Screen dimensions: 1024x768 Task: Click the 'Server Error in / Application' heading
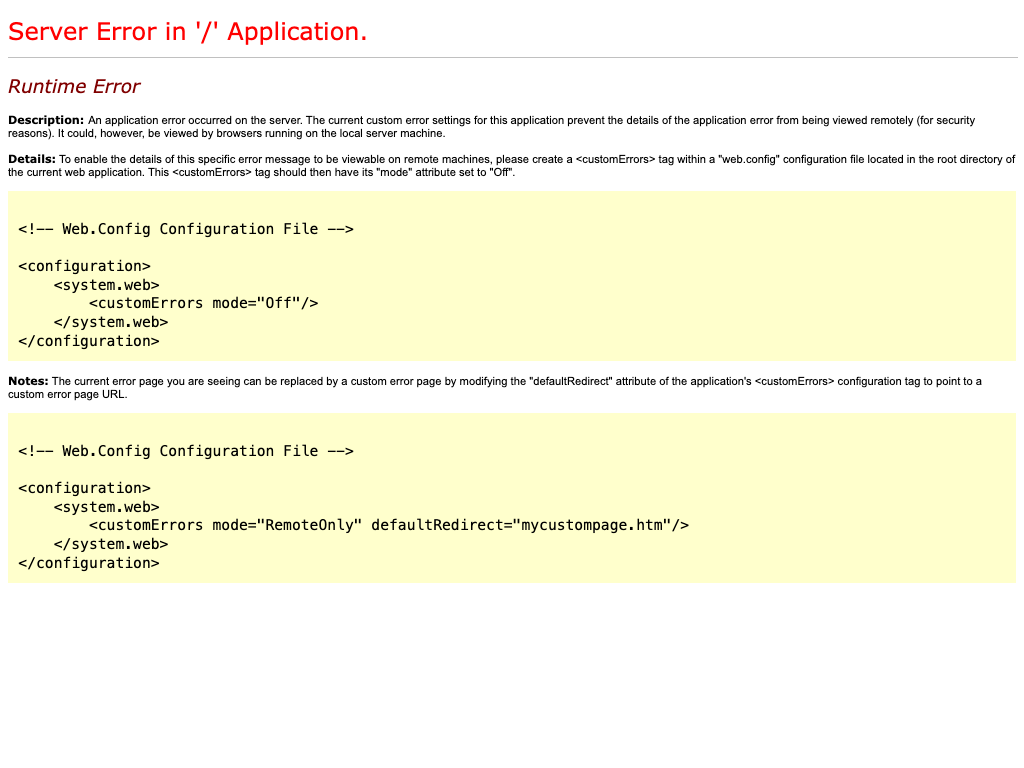tap(187, 32)
